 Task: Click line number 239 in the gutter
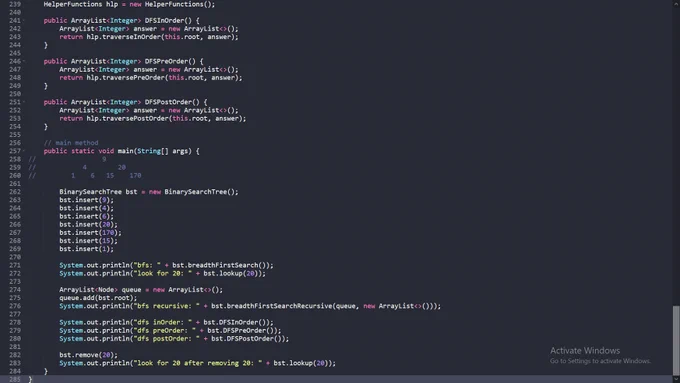point(15,4)
